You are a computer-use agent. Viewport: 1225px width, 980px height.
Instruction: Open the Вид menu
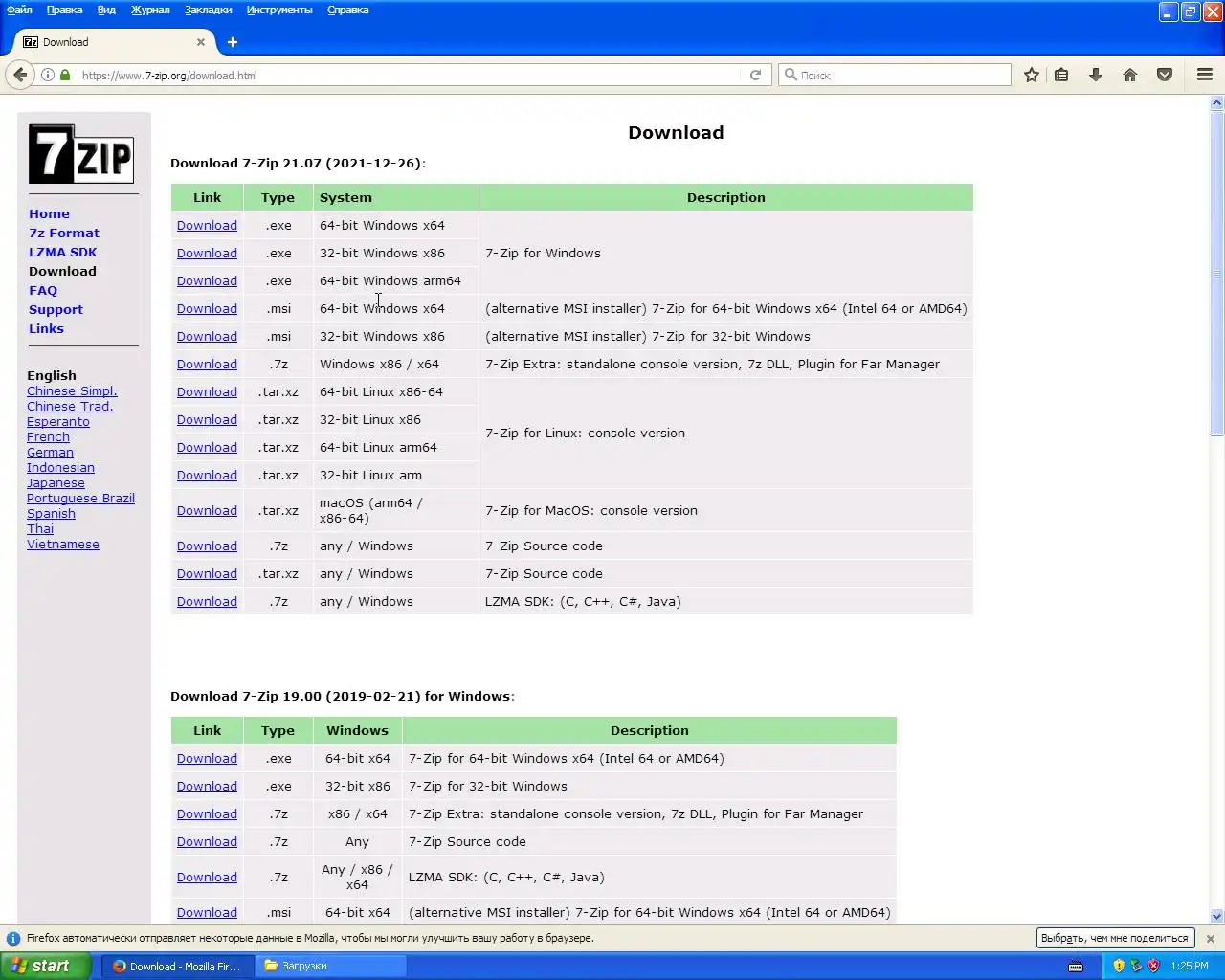pyautogui.click(x=106, y=10)
